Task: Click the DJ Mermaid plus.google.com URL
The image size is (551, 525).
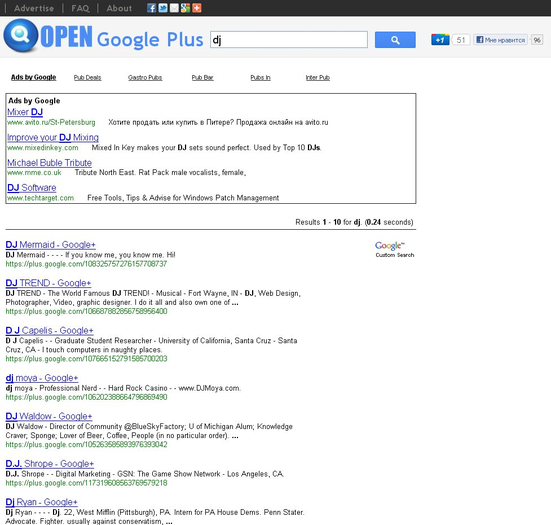Action: coord(86,264)
